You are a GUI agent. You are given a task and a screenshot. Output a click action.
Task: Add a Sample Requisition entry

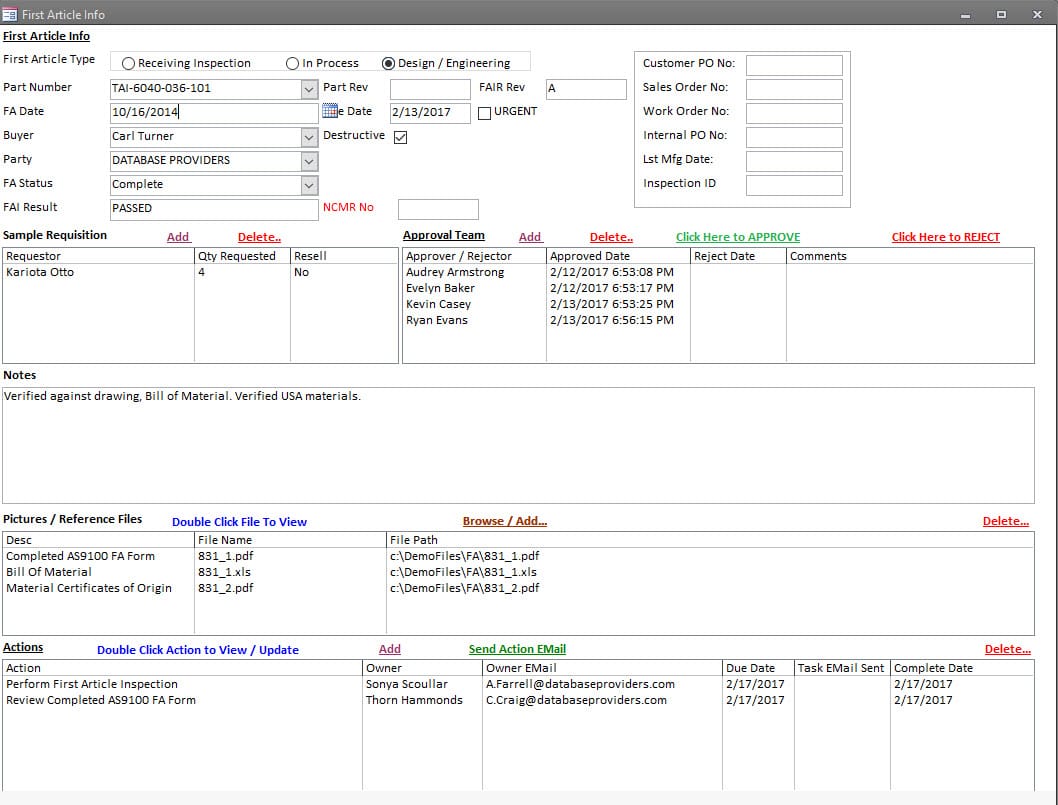178,237
